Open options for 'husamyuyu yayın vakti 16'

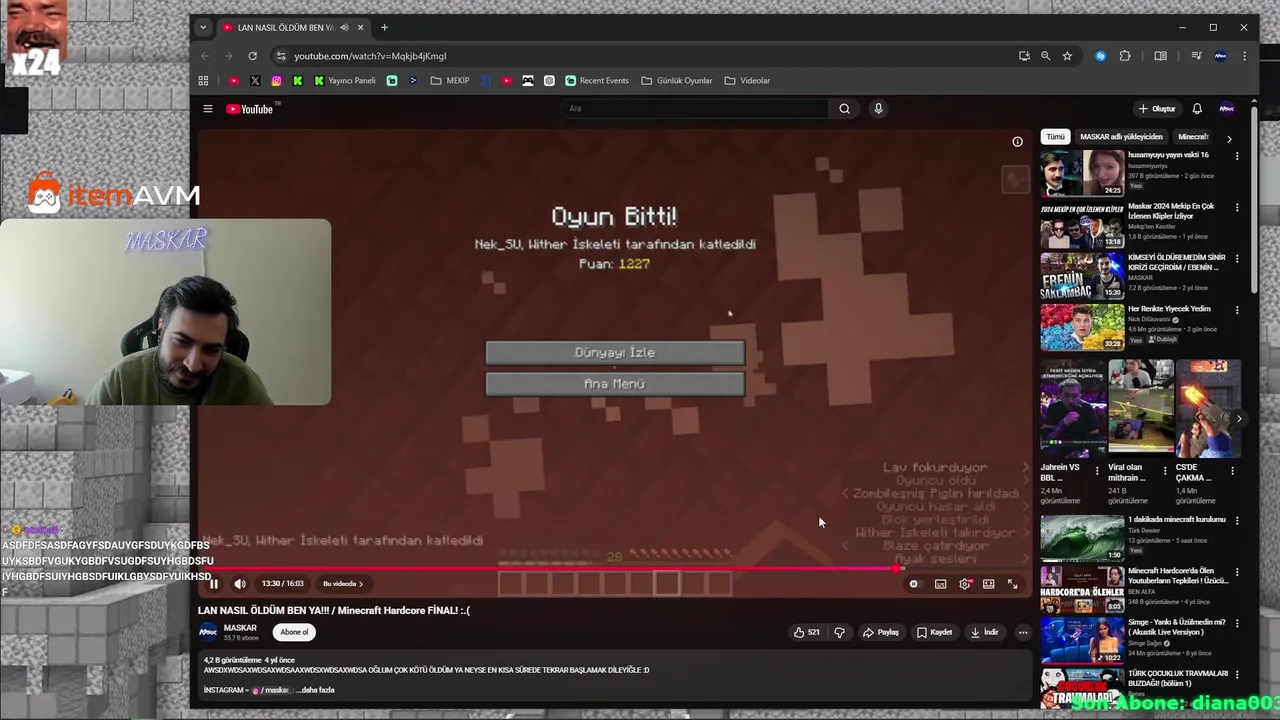pyautogui.click(x=1237, y=156)
